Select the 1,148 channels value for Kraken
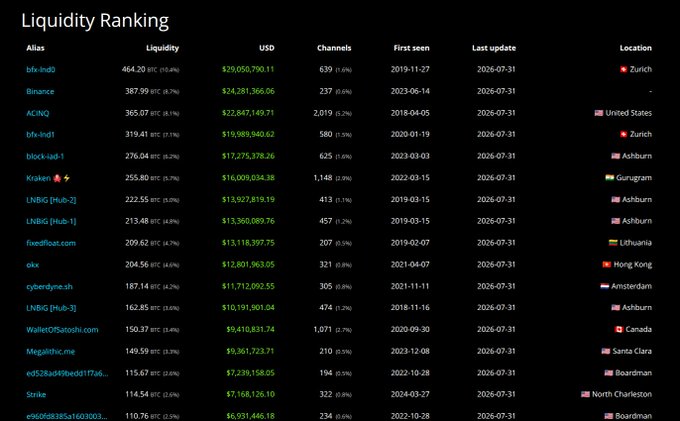The image size is (680, 421). 323,178
